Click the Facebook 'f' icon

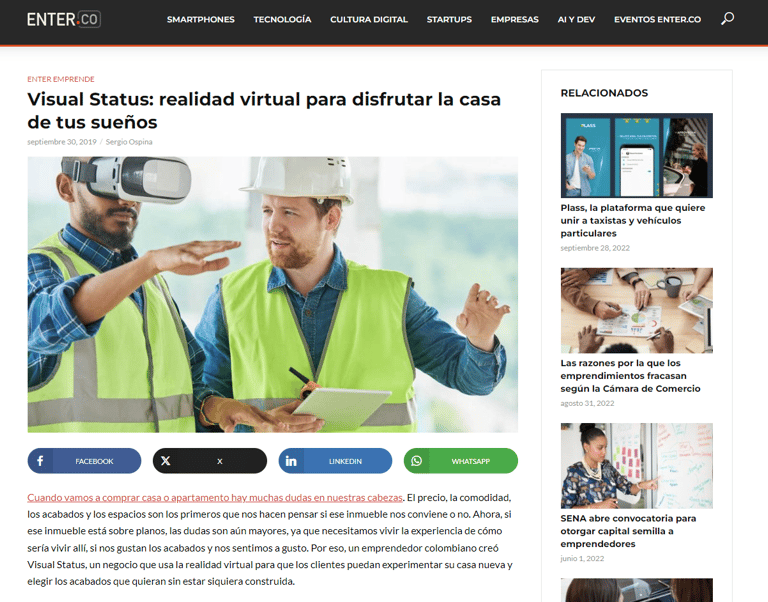40,461
